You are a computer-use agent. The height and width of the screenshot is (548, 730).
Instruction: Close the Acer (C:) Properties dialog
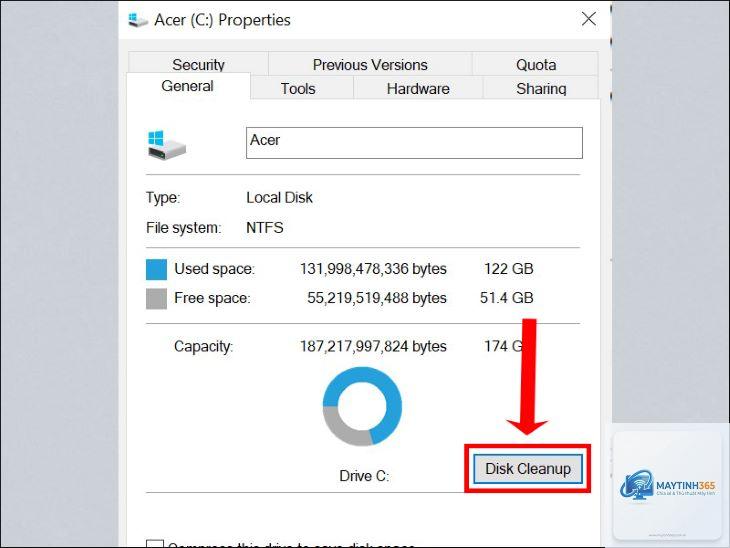[589, 19]
